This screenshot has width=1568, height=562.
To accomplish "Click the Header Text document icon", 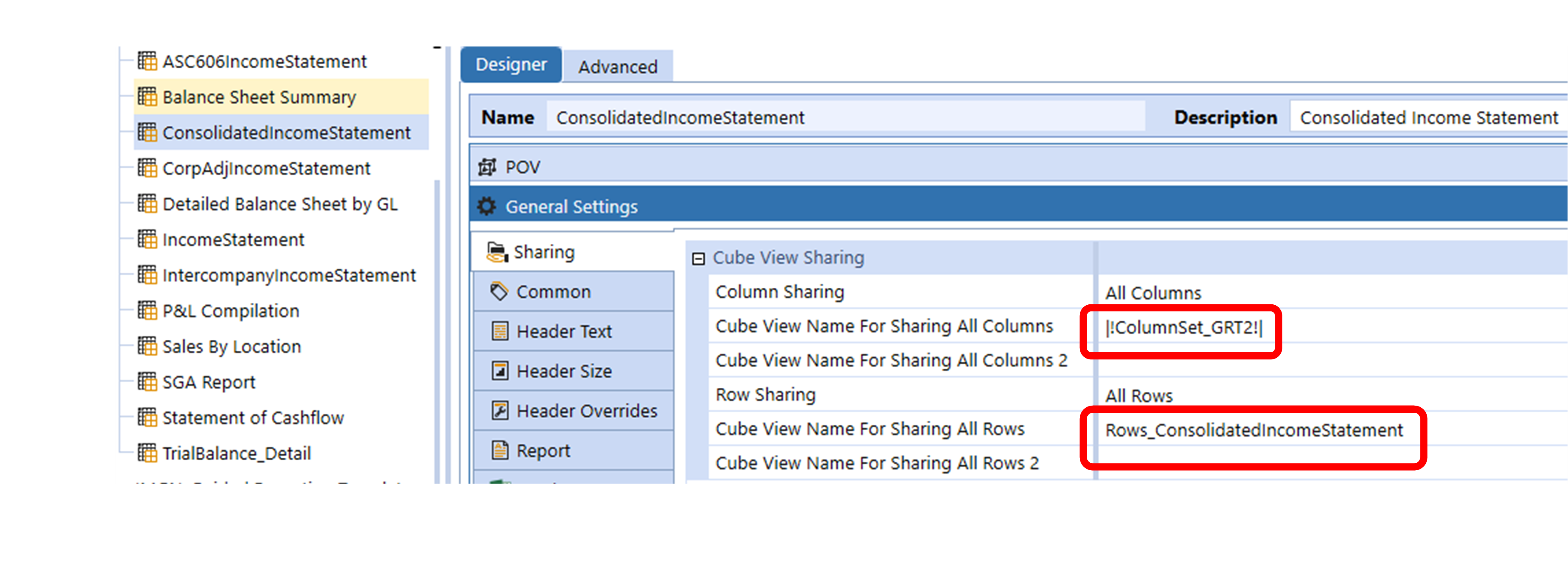I will coord(500,331).
